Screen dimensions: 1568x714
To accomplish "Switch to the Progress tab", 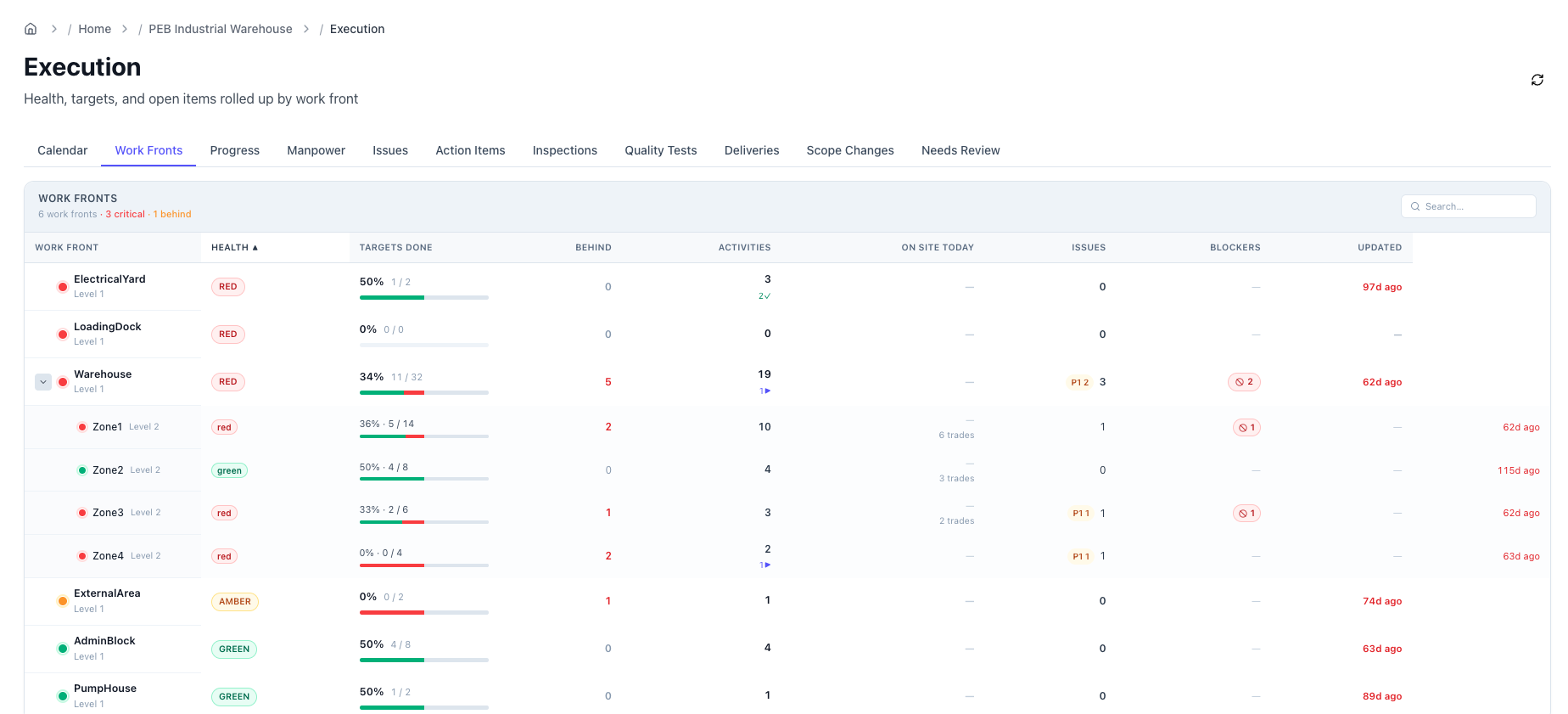I will click(x=235, y=150).
